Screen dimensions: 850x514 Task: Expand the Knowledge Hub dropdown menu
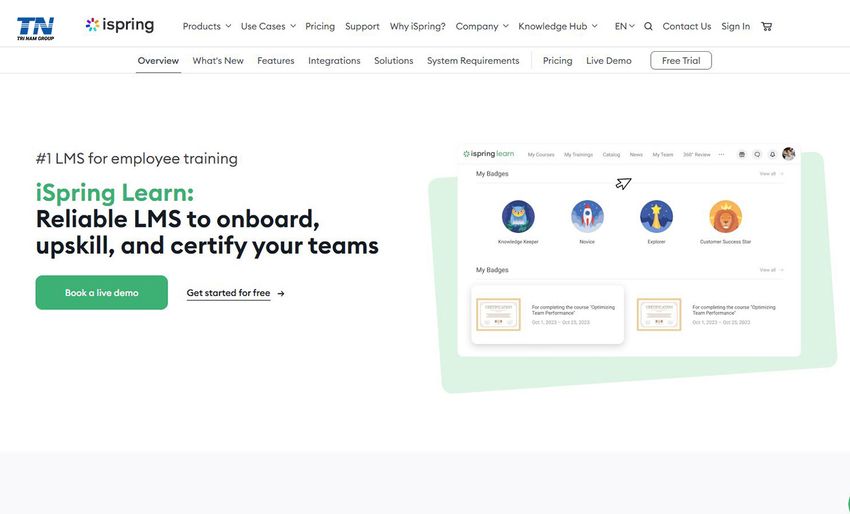[x=558, y=26]
